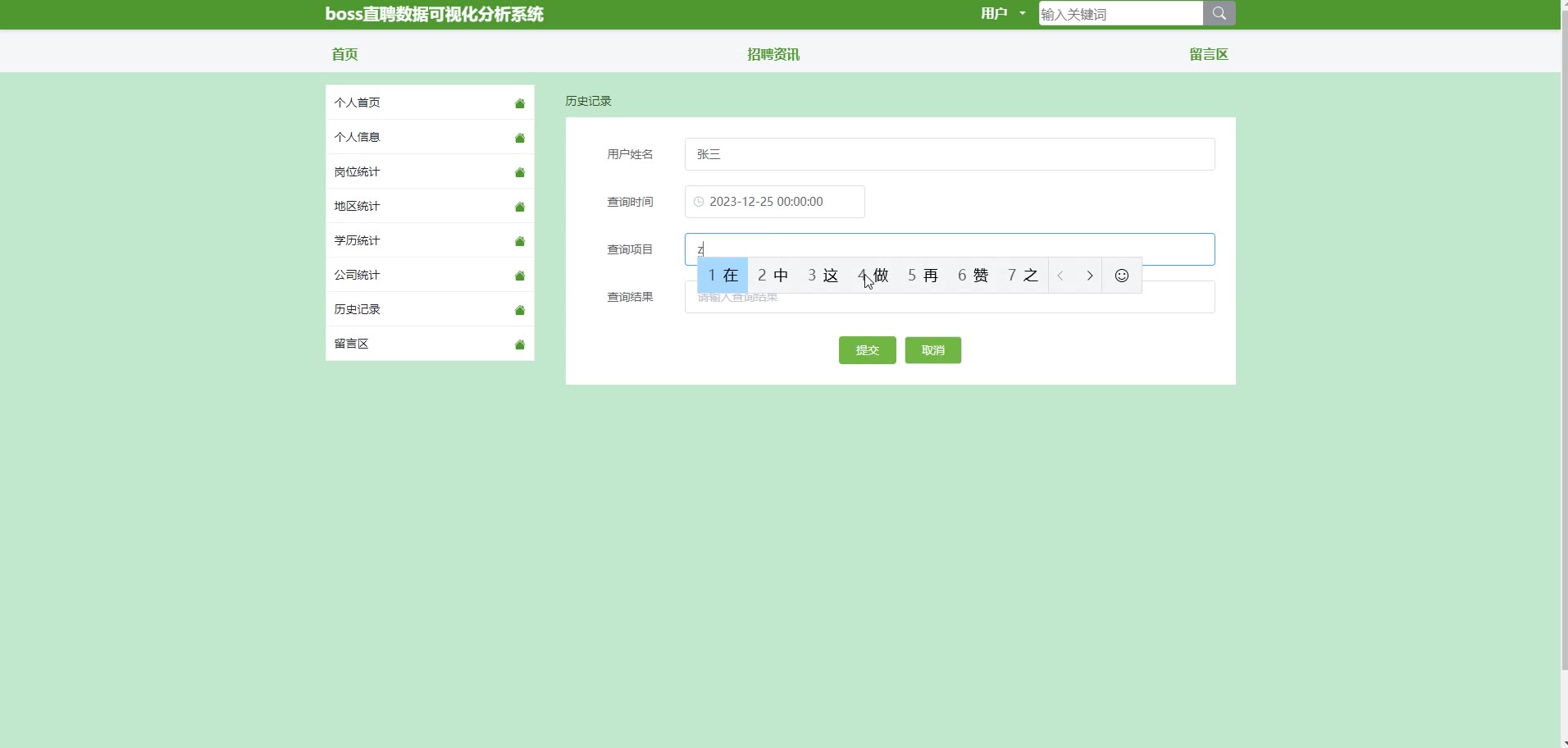Open 招聘资讯 in top navigation

coord(773,54)
